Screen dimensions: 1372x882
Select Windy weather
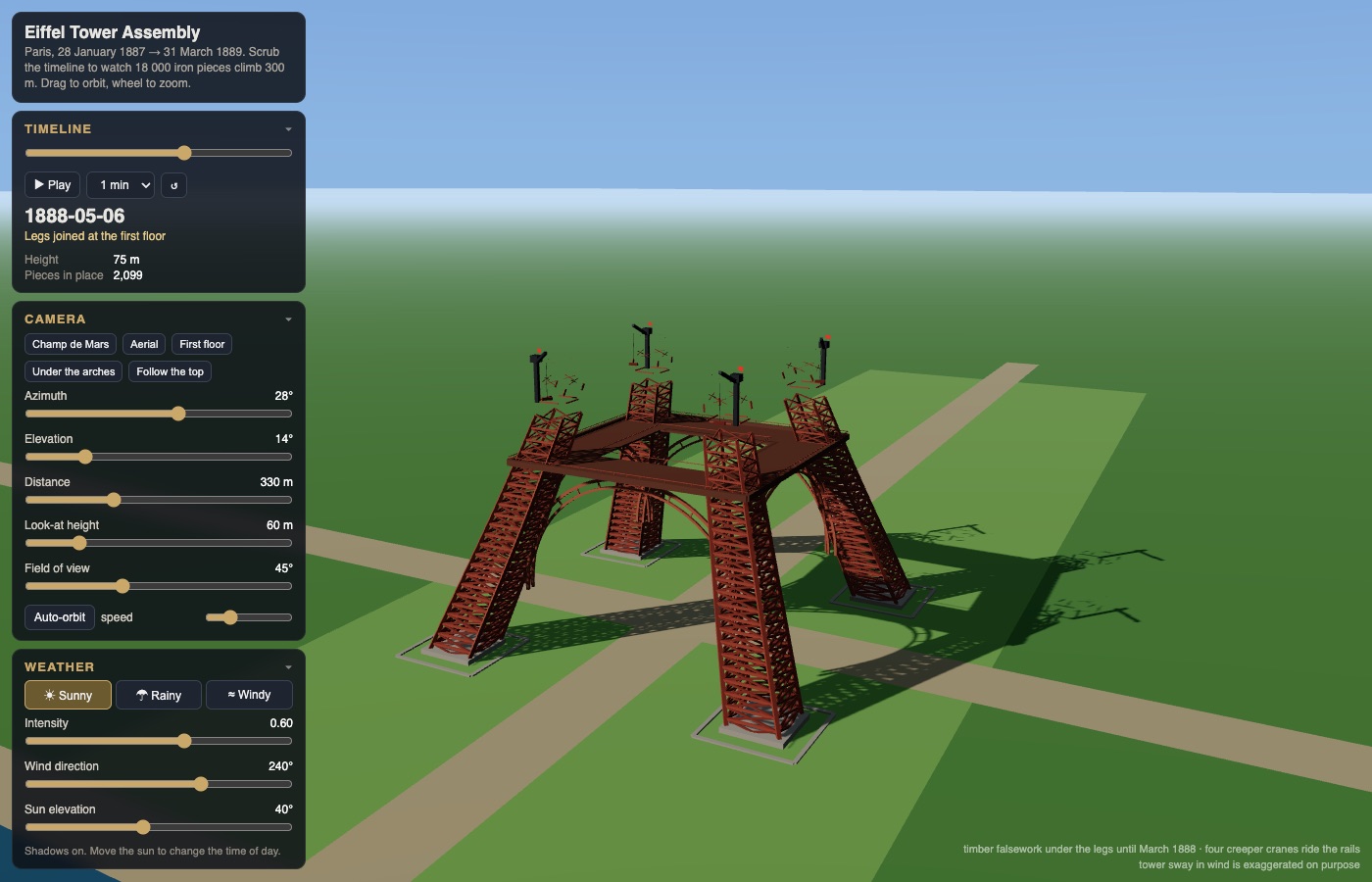249,695
